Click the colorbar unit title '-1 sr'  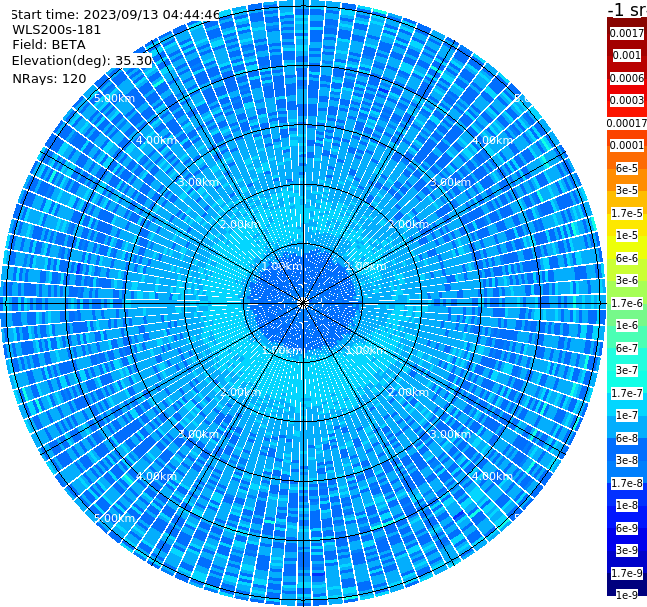(627, 9)
